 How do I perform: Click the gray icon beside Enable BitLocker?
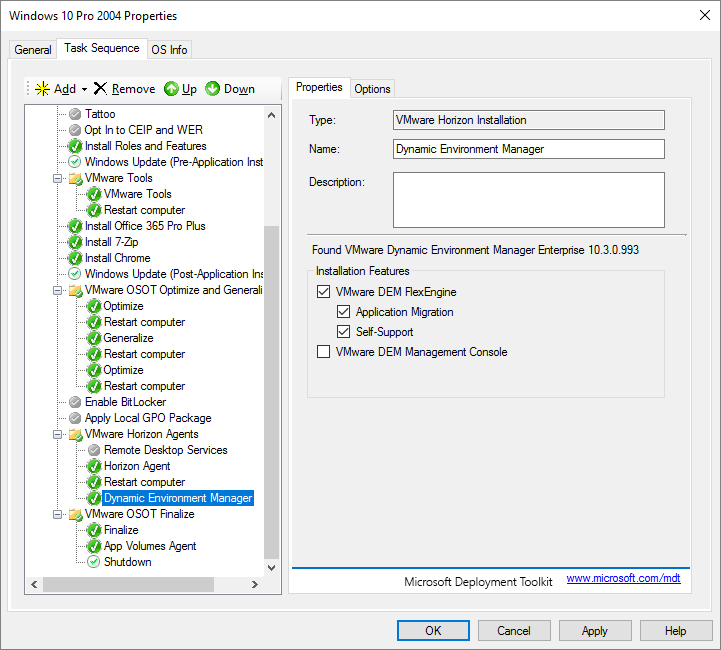pyautogui.click(x=75, y=402)
